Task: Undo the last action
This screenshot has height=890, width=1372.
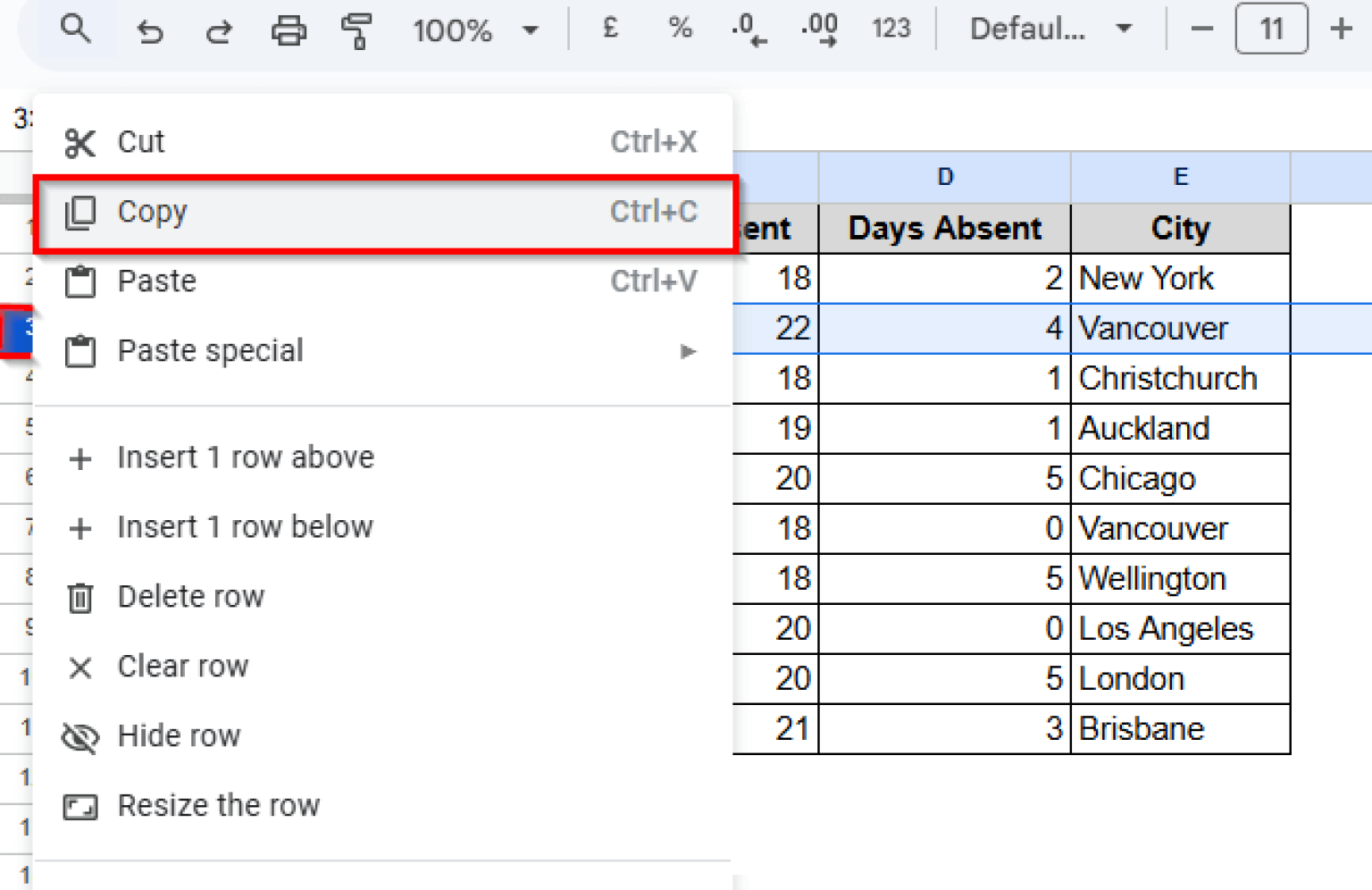Action: coord(149,29)
